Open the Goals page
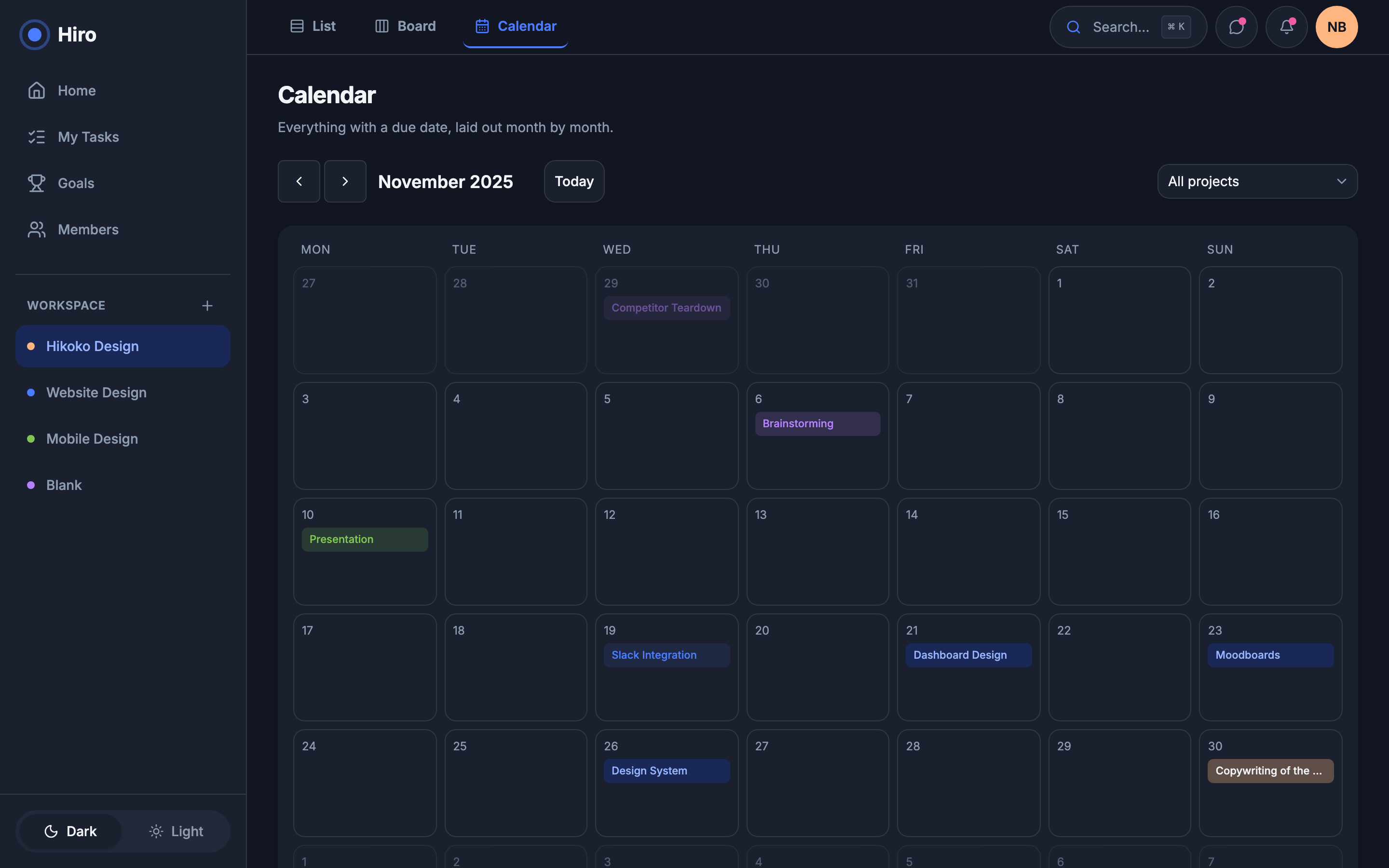The height and width of the screenshot is (868, 1389). click(123, 183)
